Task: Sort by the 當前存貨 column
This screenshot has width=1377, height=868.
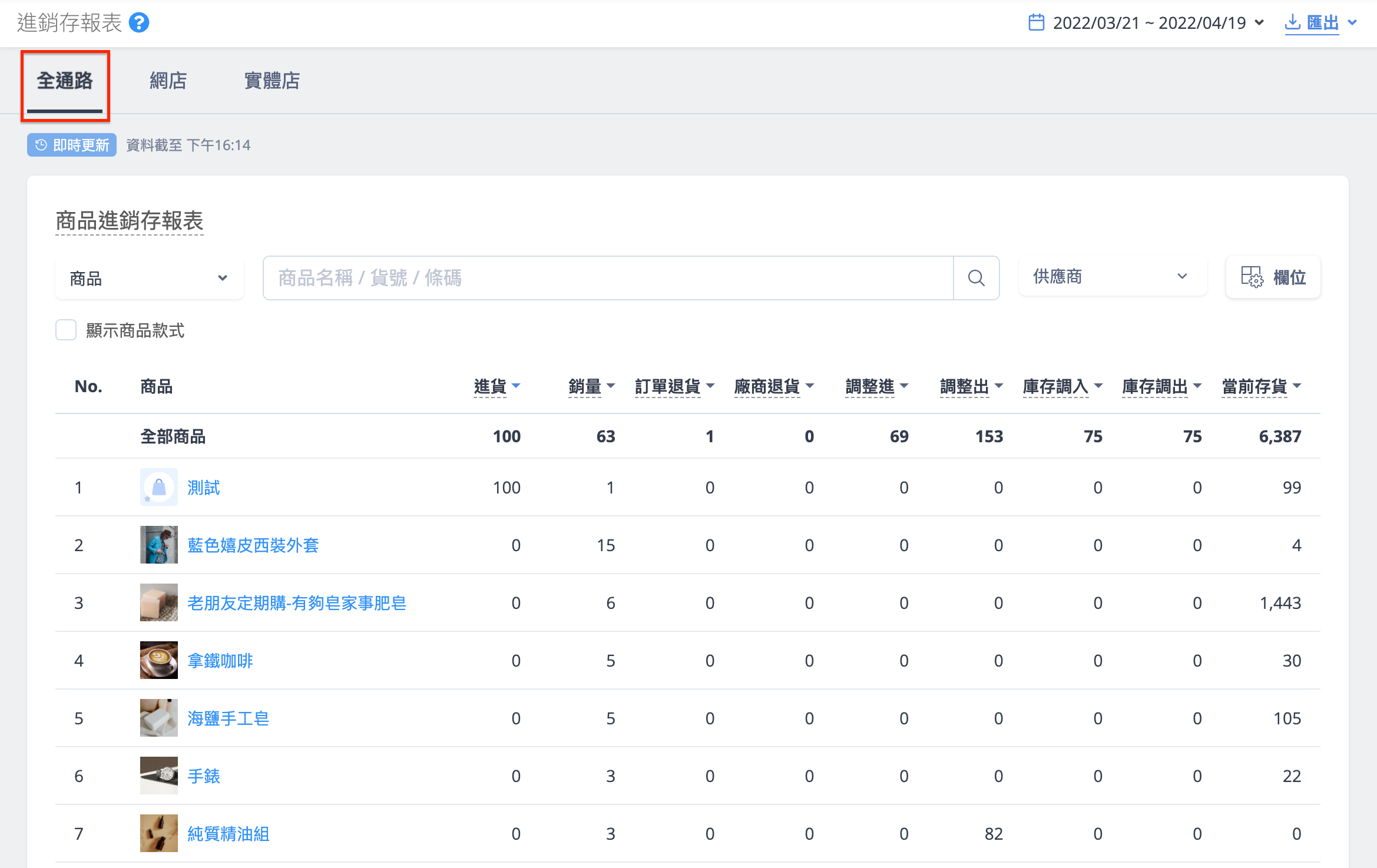Action: click(1262, 386)
